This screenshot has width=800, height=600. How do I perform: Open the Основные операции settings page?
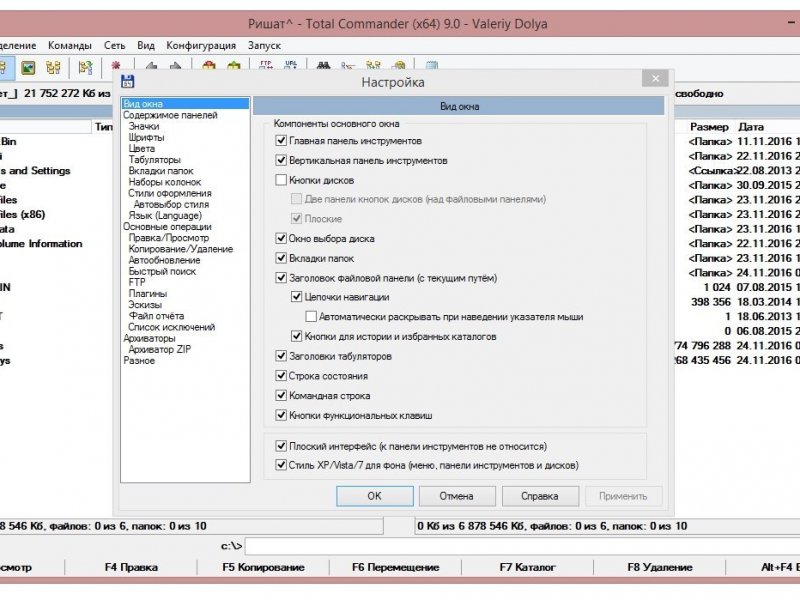(x=167, y=227)
